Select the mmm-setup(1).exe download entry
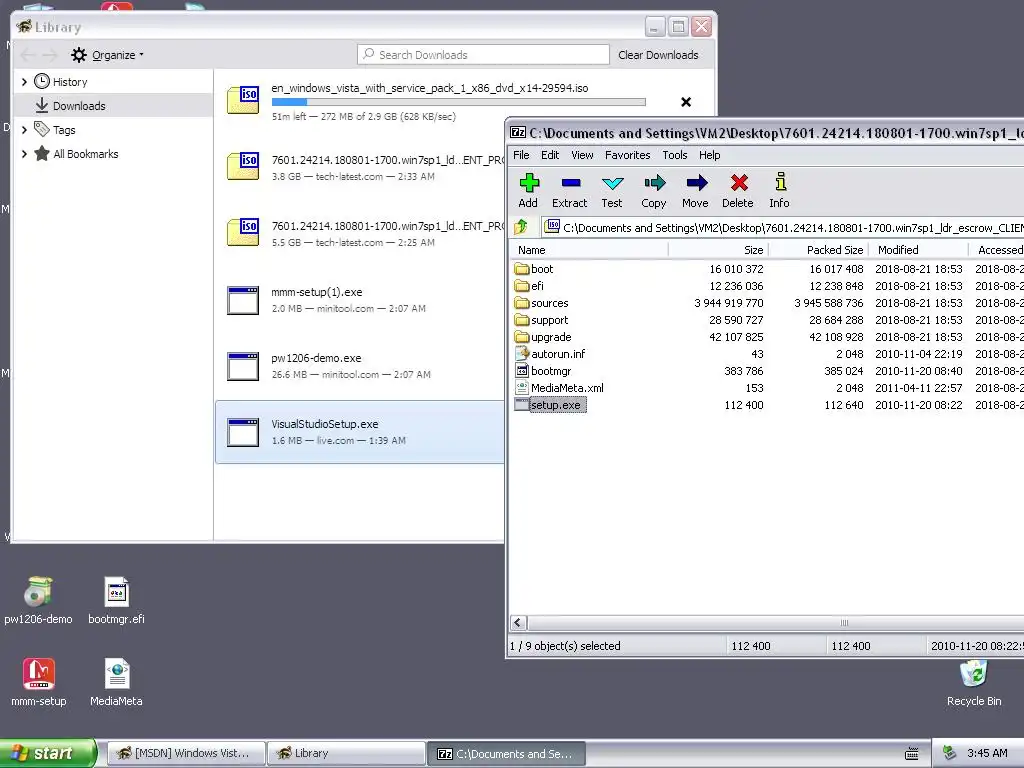 pos(360,300)
